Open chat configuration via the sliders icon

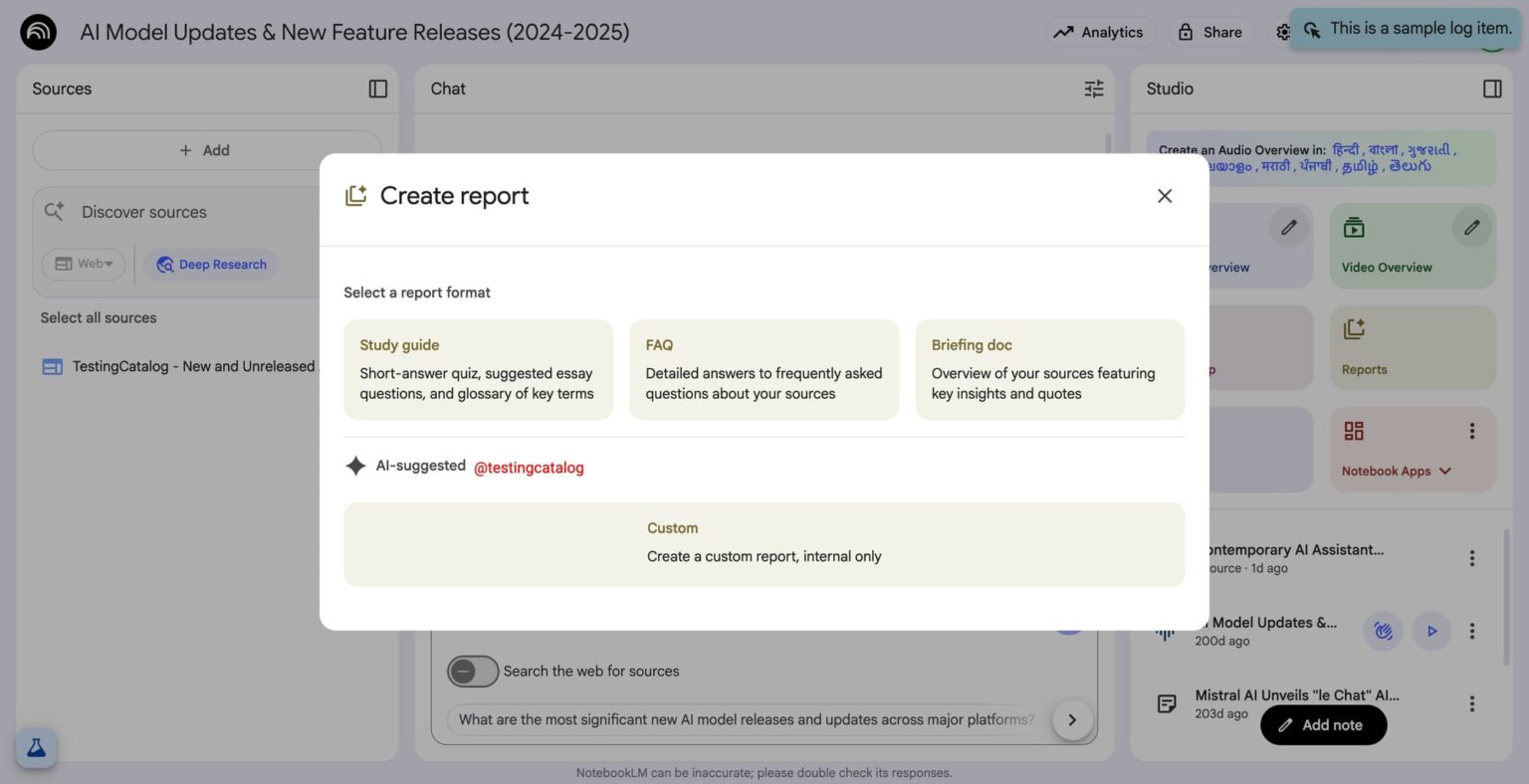(1093, 88)
